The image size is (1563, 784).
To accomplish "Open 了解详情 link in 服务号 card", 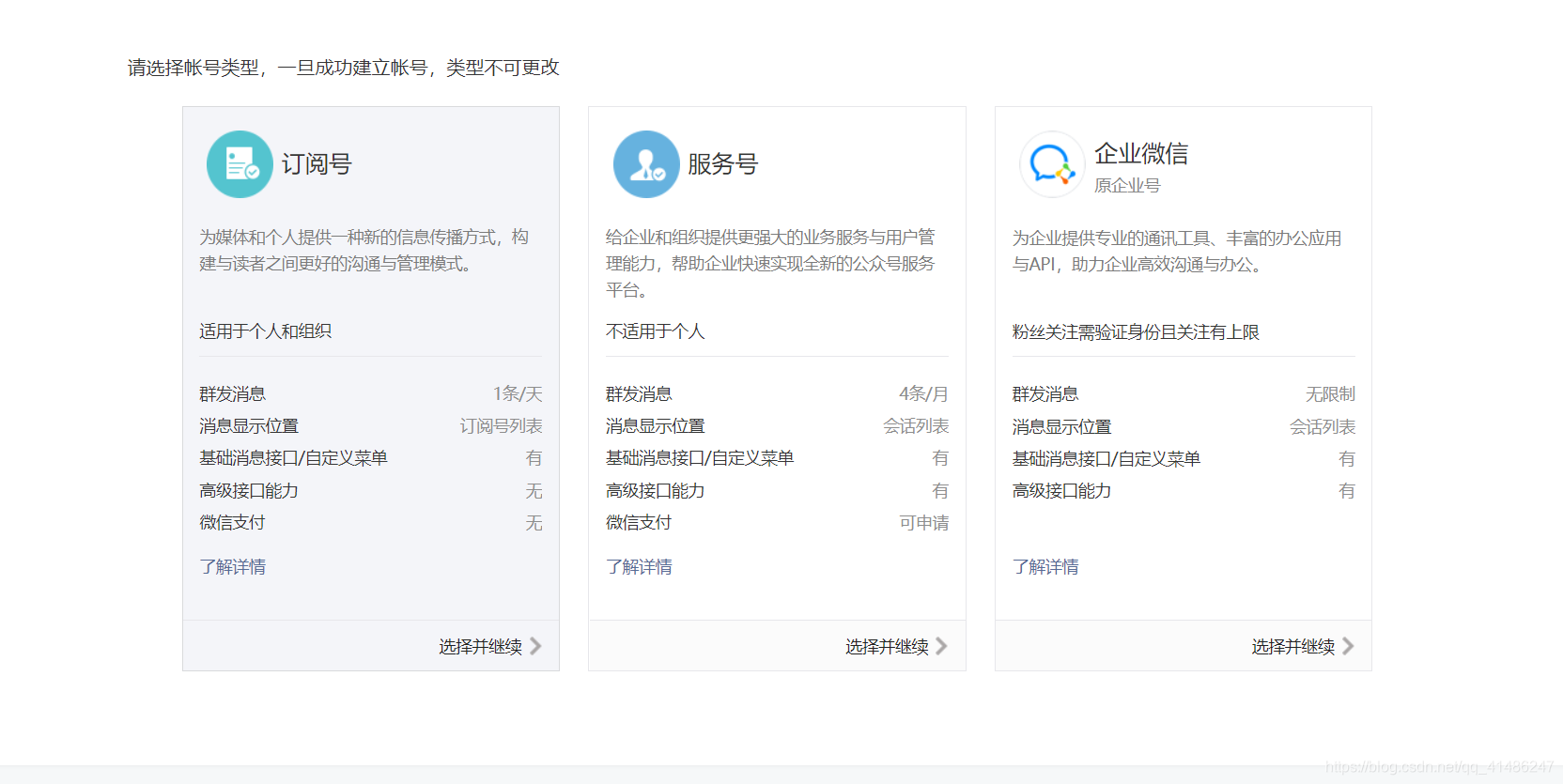I will [639, 567].
